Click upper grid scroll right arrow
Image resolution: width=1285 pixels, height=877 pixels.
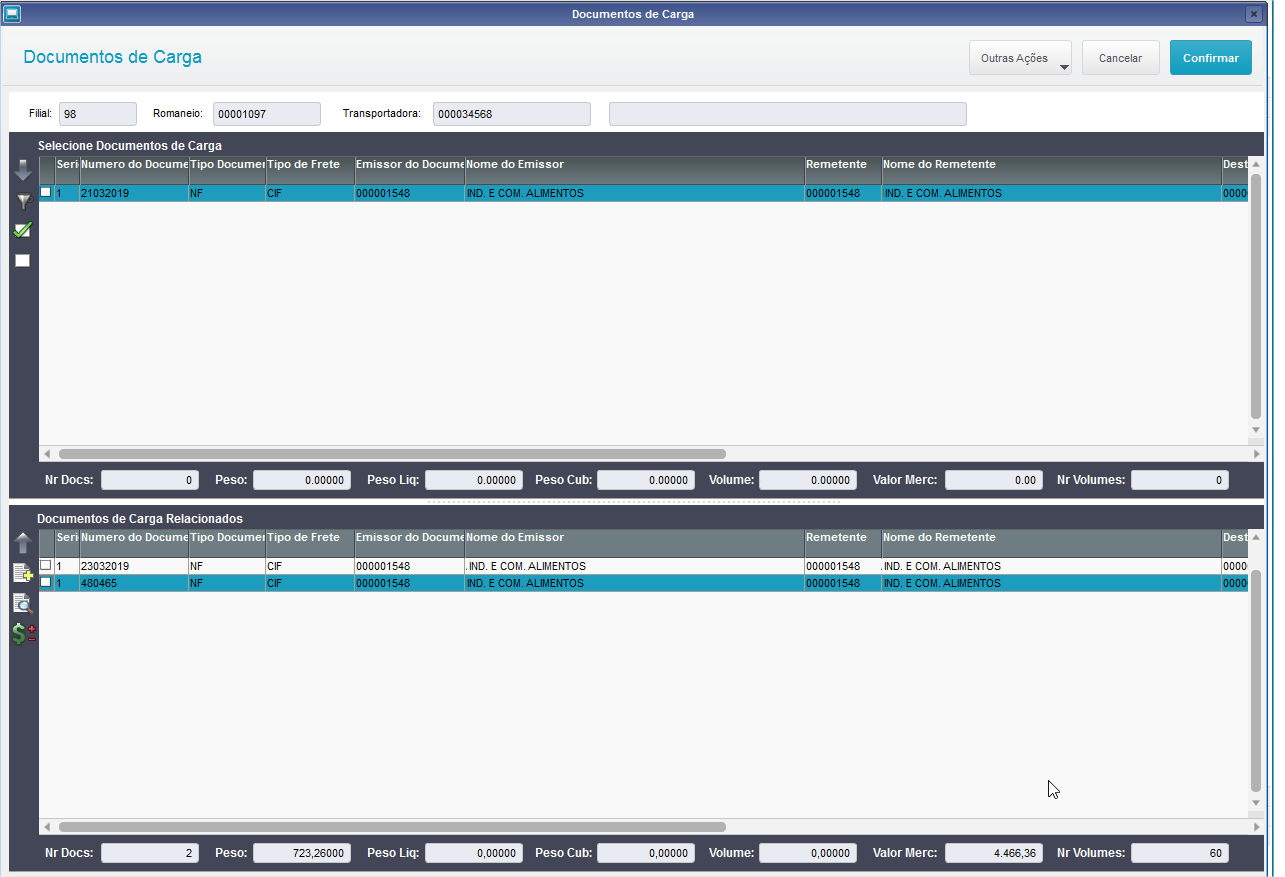(x=1257, y=454)
